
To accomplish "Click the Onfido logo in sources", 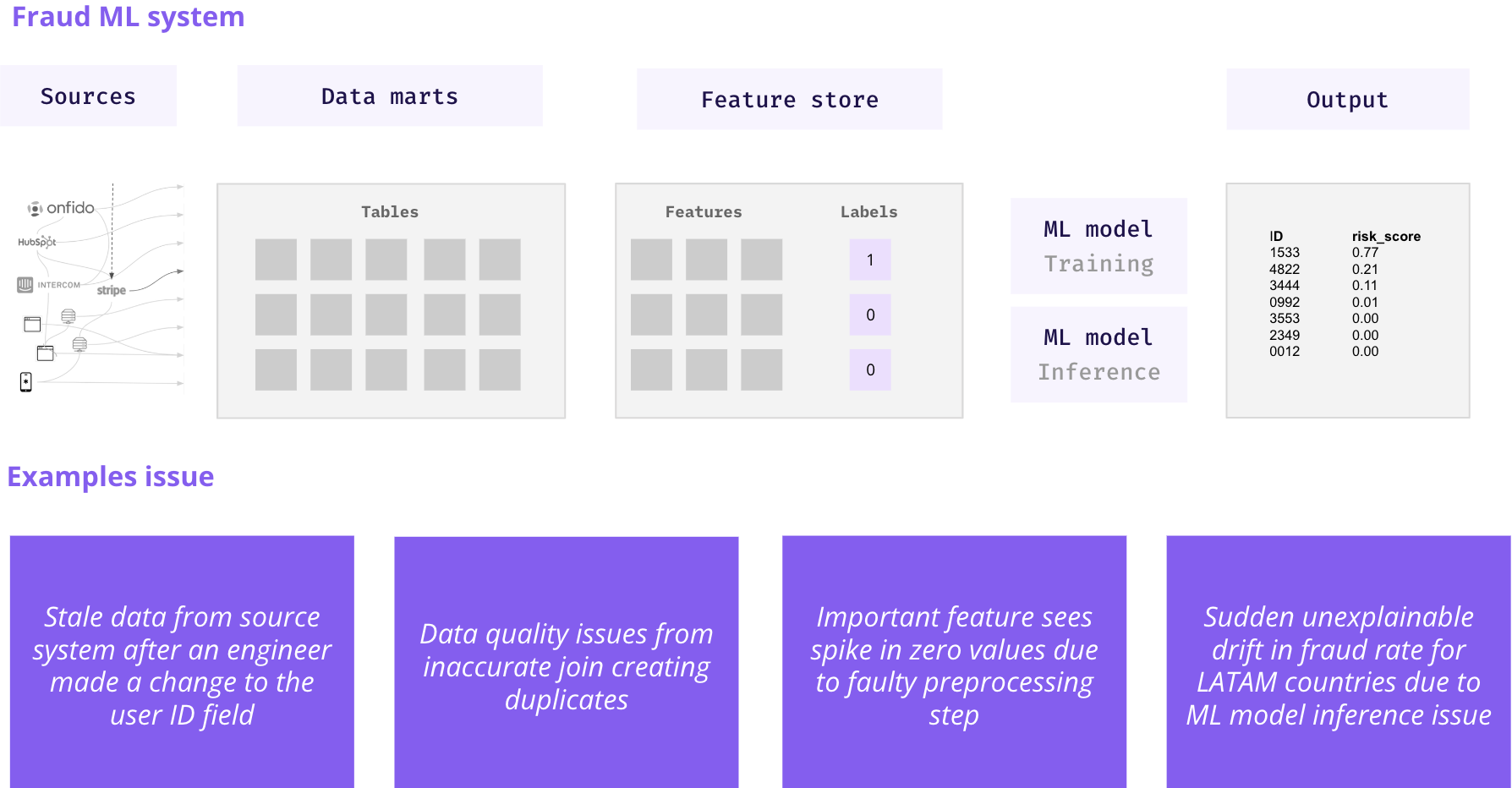I will [61, 208].
